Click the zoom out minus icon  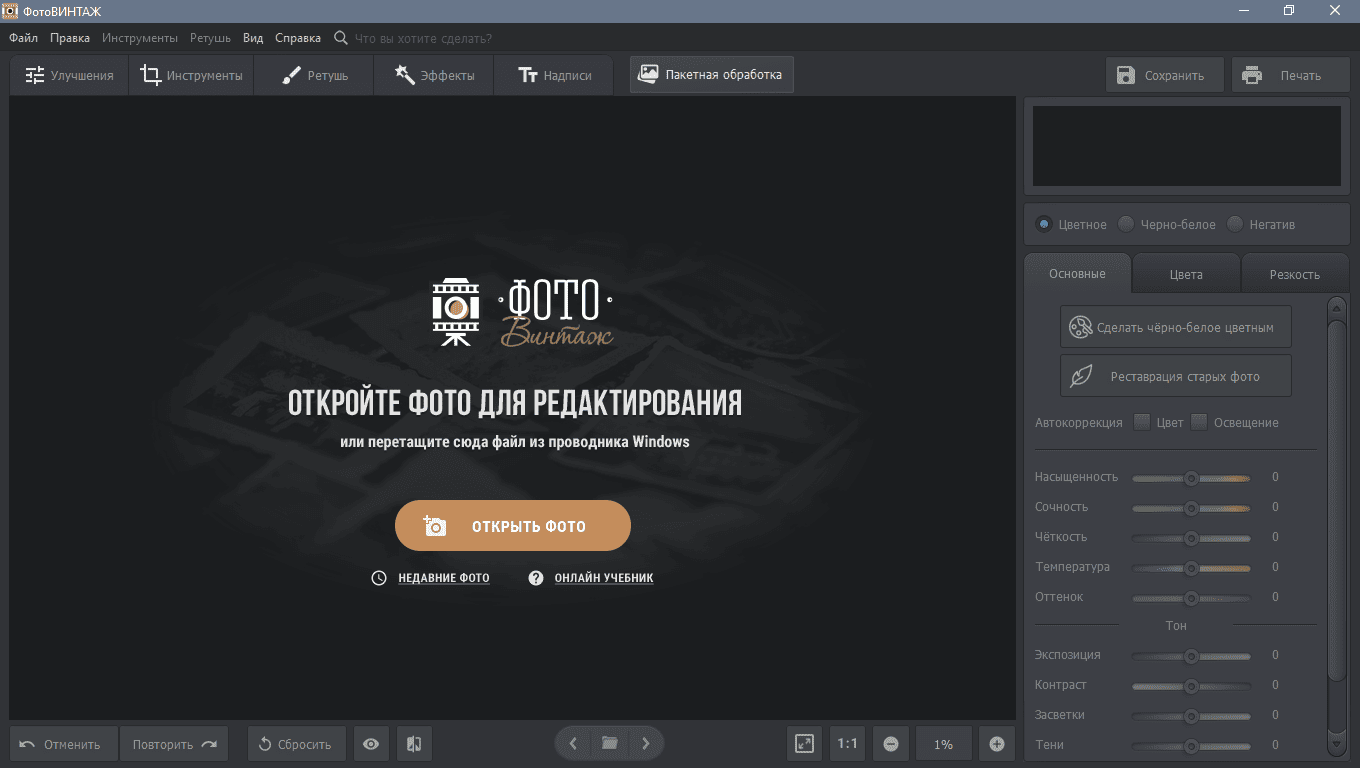(891, 744)
